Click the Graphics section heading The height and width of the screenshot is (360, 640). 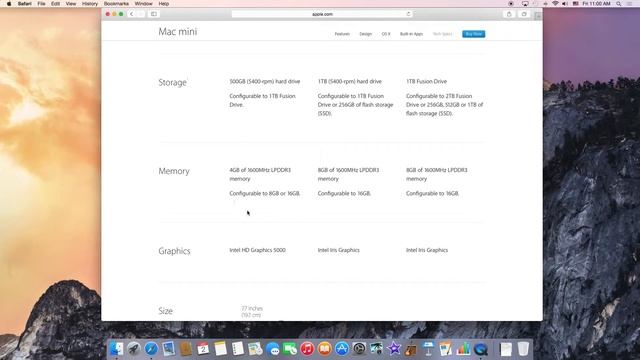pos(174,251)
